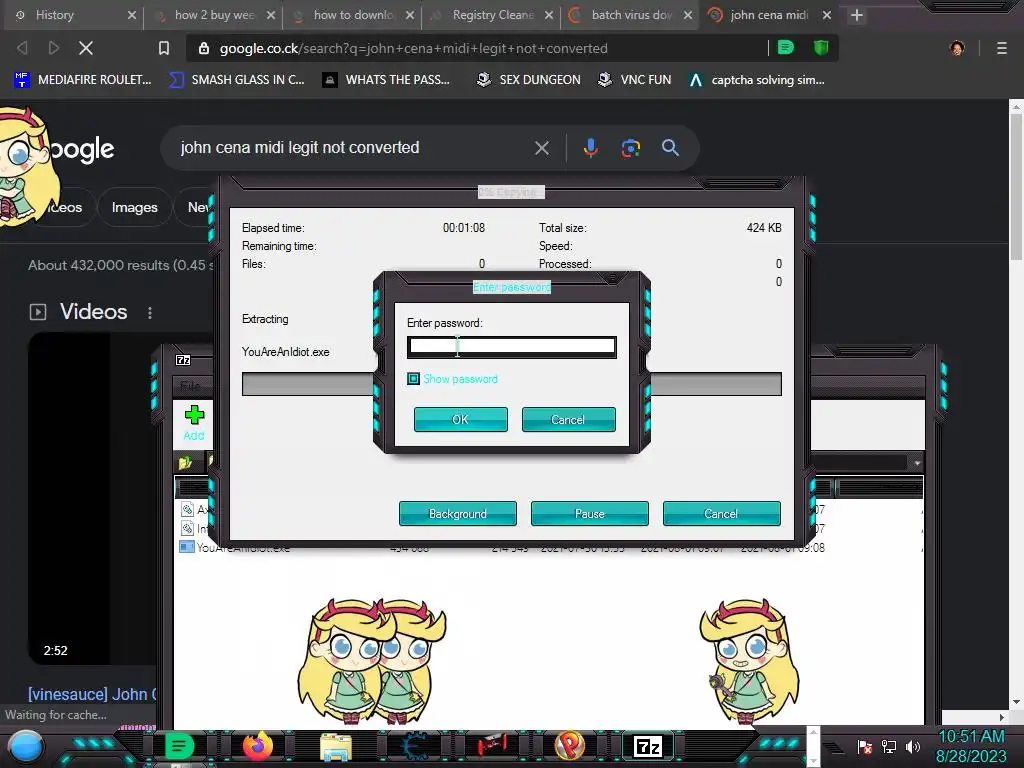Switch to the Registry Cleane tab
This screenshot has width=1024, height=768.
[x=493, y=15]
